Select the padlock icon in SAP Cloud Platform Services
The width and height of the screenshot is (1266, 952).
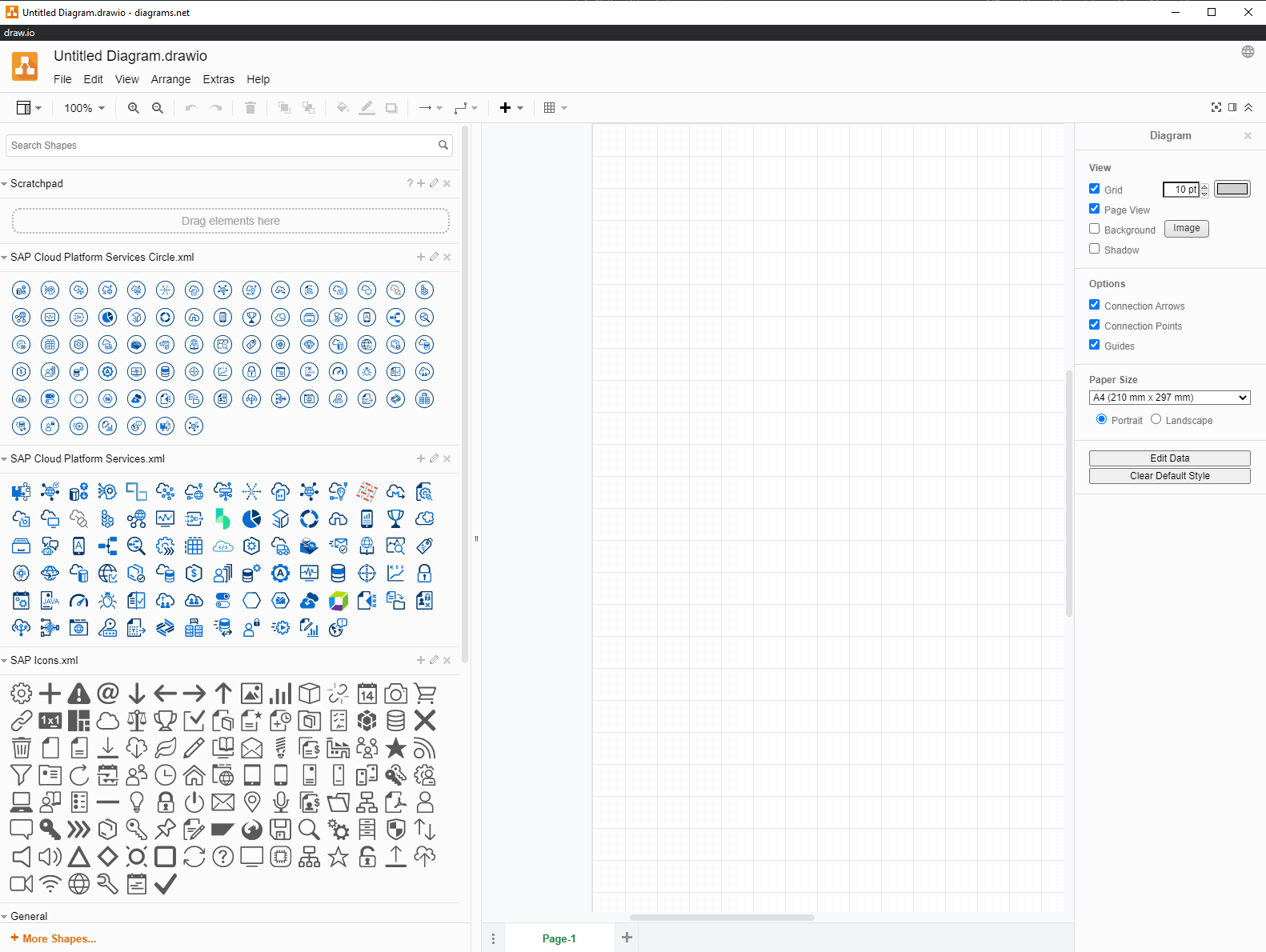click(x=424, y=573)
